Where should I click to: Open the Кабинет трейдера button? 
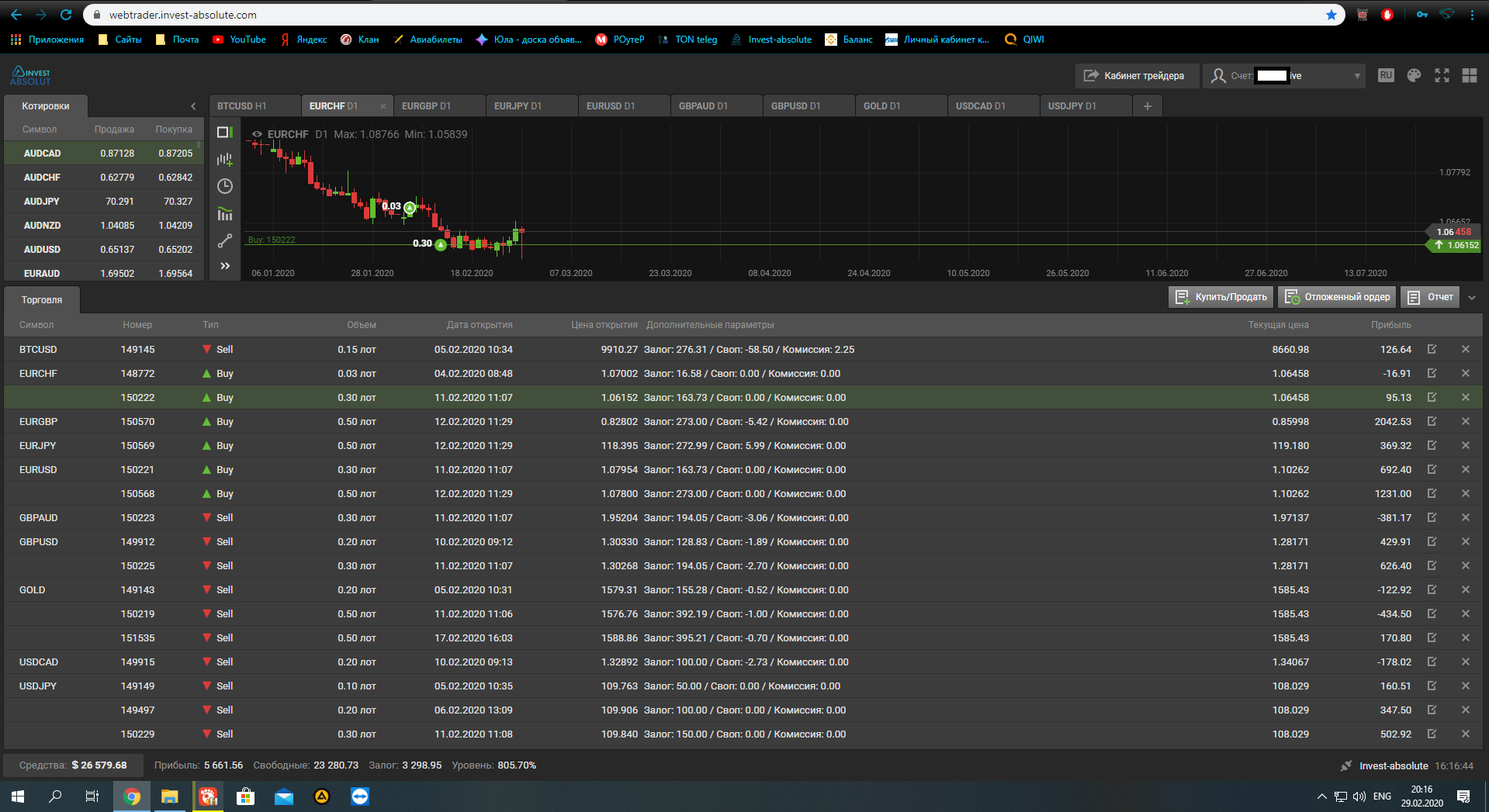(1137, 75)
